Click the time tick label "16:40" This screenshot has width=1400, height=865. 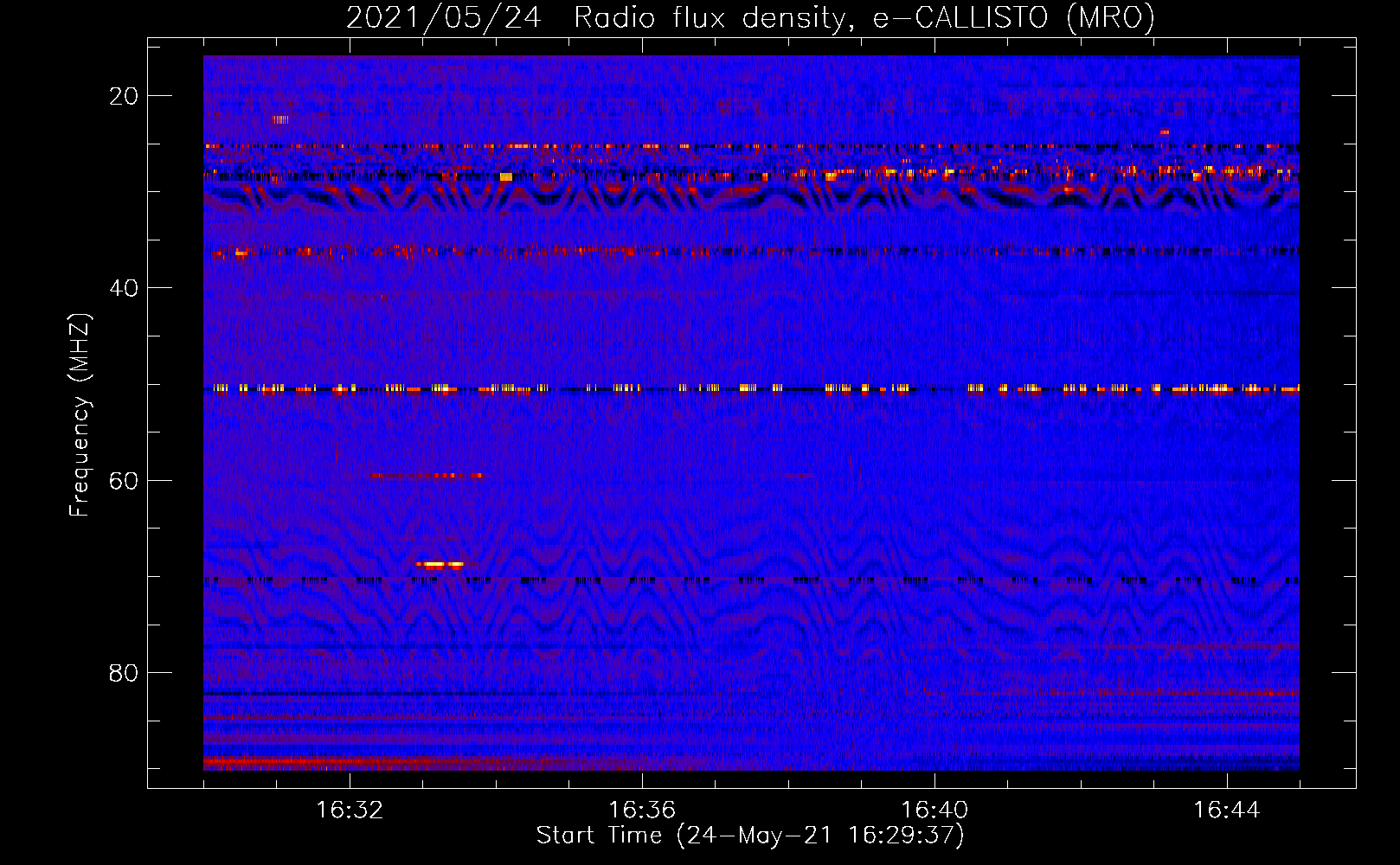click(934, 811)
